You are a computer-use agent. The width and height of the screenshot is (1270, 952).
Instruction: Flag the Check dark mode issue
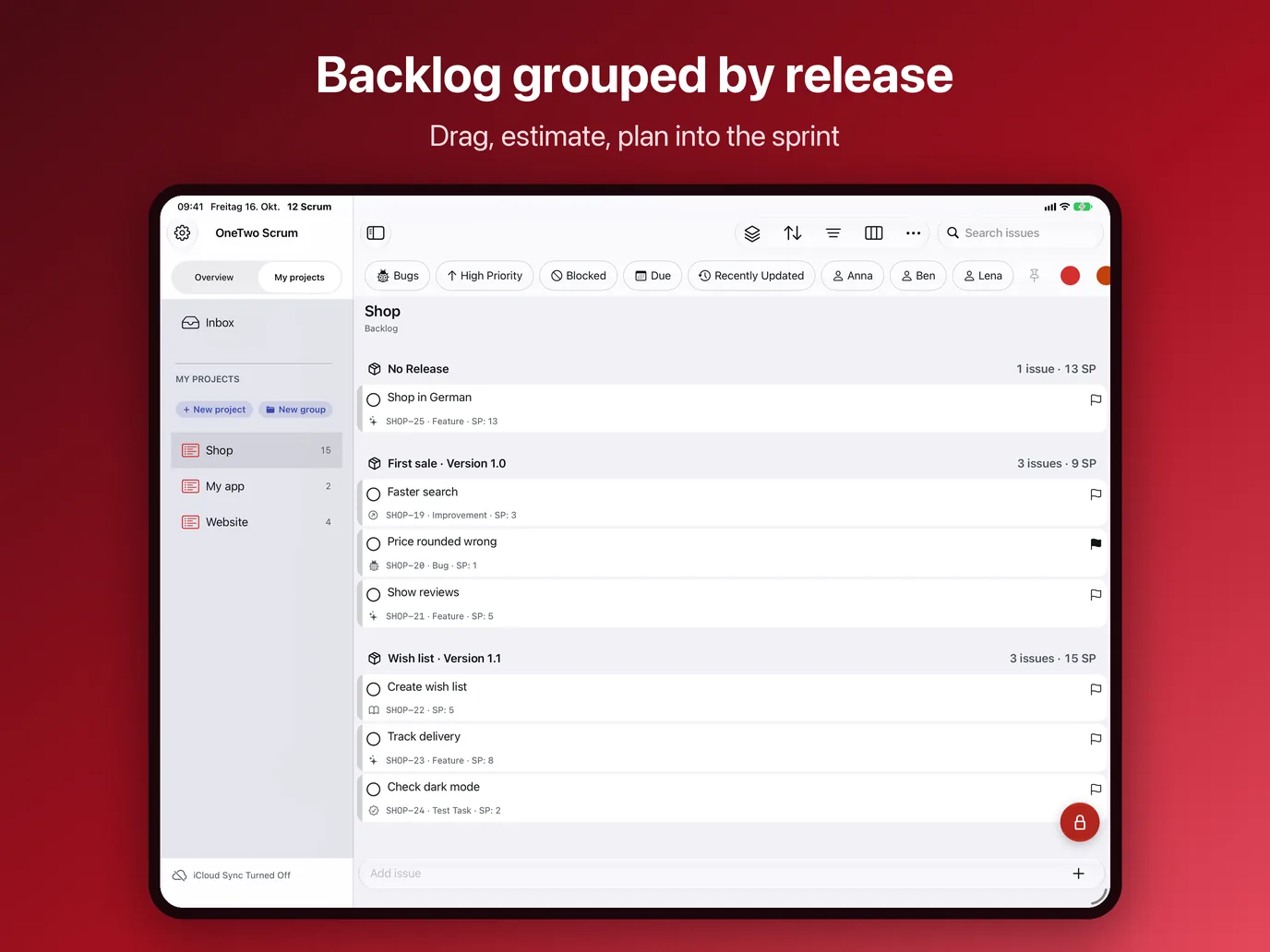click(1096, 790)
